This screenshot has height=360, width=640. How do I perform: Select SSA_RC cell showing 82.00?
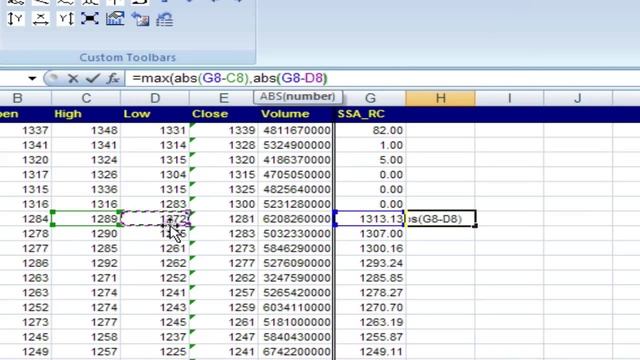[x=371, y=130]
